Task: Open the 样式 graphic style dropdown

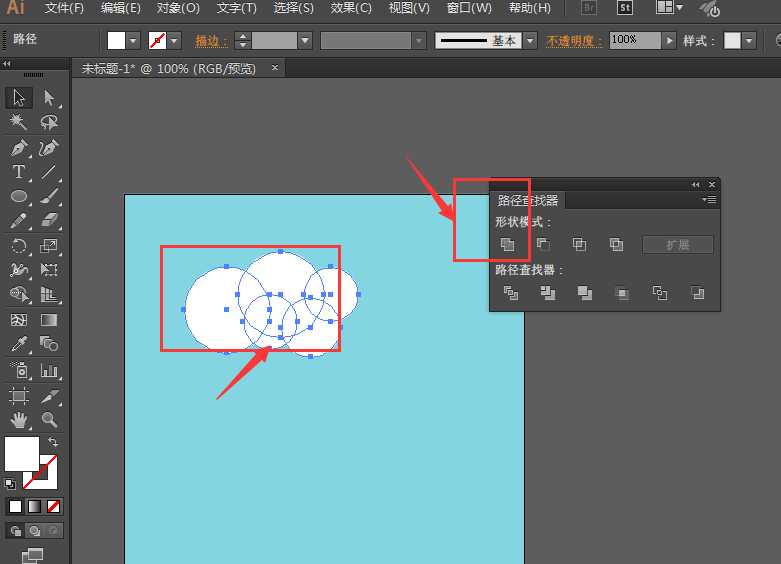Action: click(x=749, y=41)
